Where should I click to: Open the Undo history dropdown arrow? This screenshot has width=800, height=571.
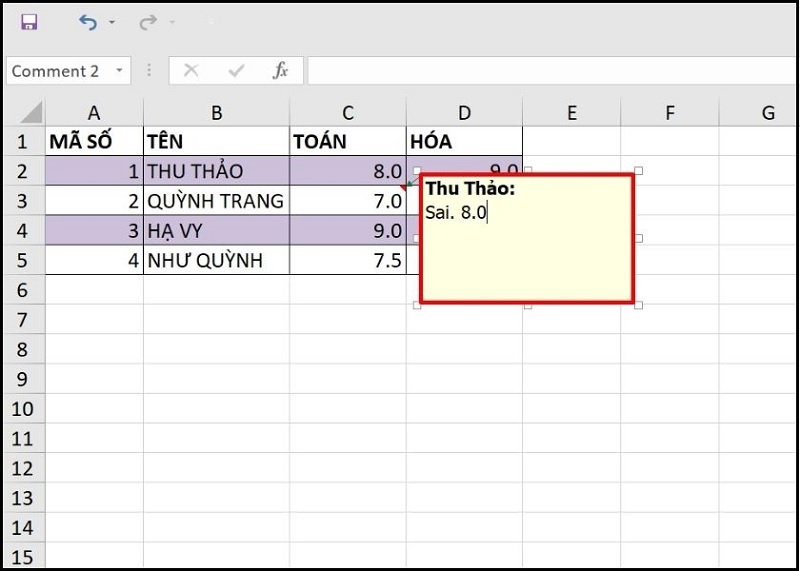click(112, 23)
